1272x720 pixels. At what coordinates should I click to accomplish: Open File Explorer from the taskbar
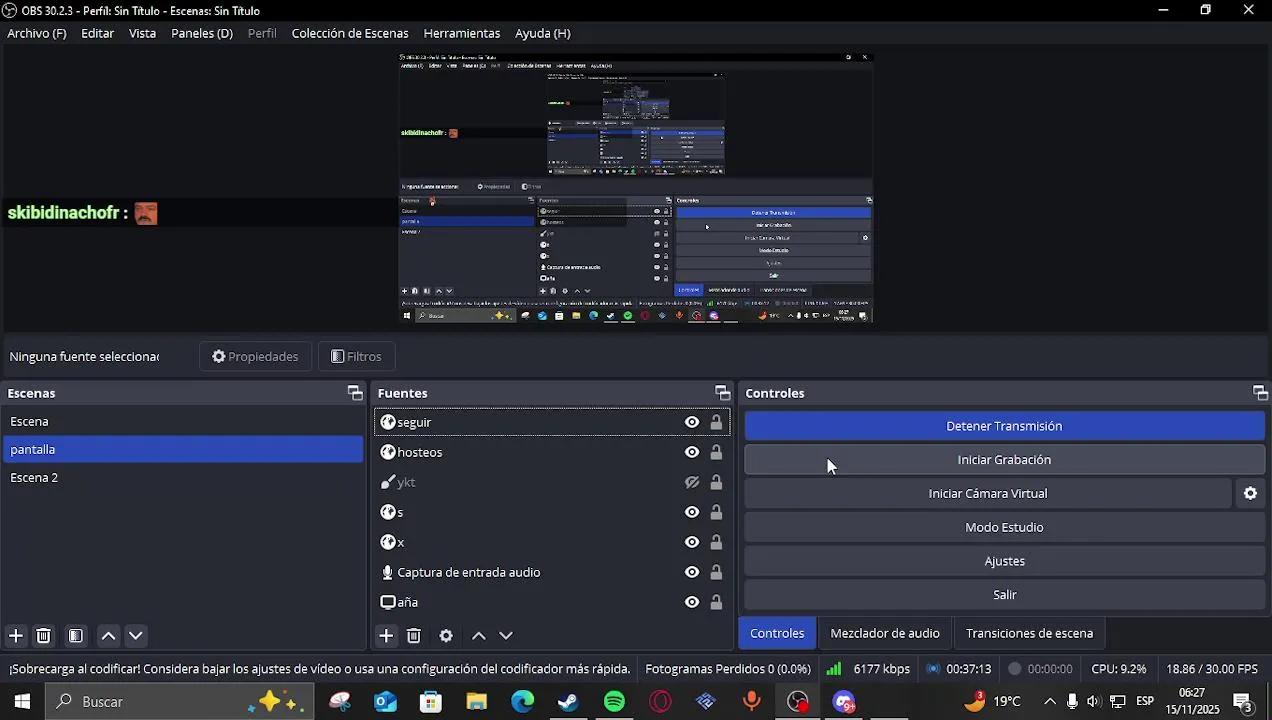tap(477, 702)
